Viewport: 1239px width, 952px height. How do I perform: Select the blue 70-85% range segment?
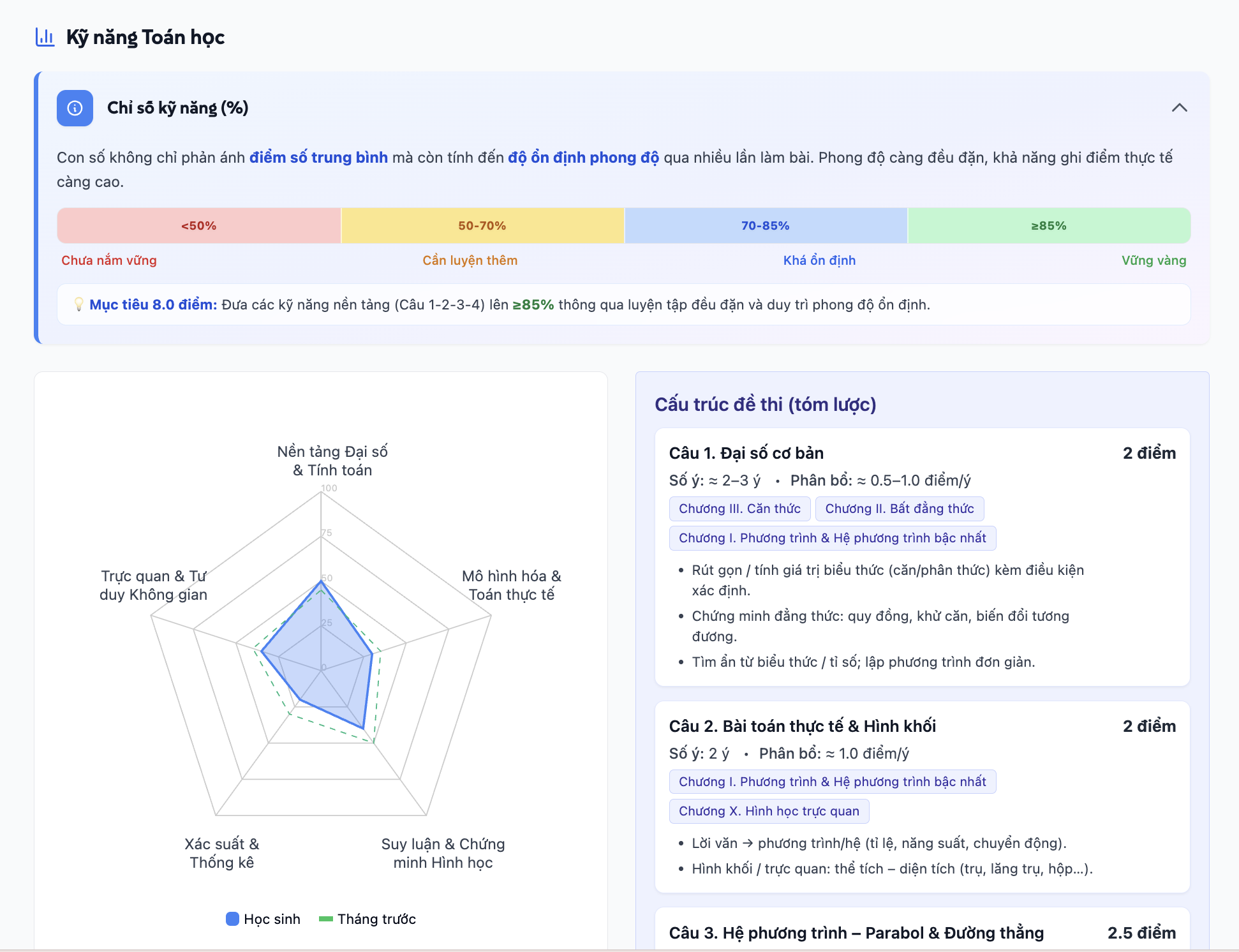pyautogui.click(x=766, y=226)
